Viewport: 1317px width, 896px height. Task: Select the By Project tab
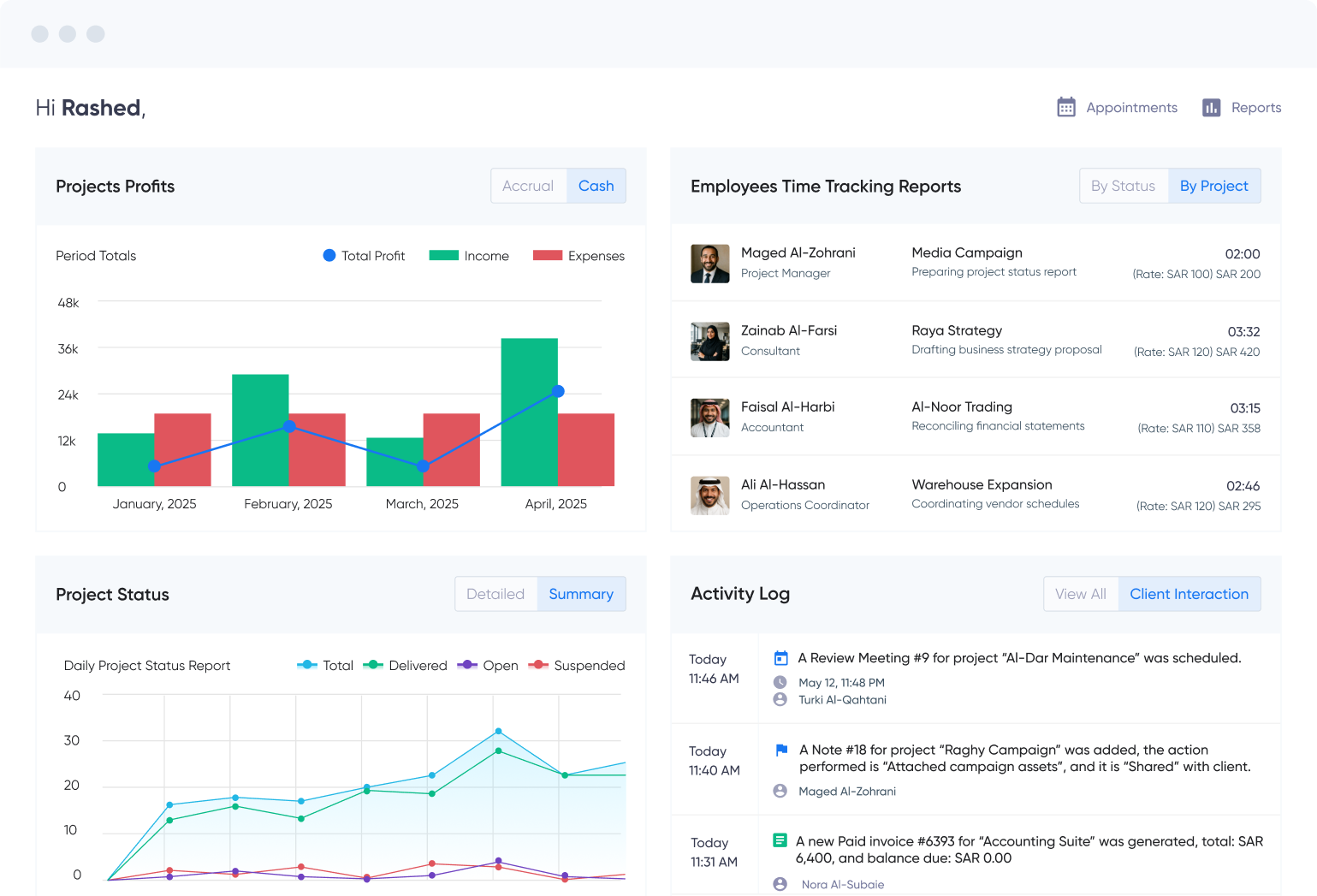[x=1213, y=186]
